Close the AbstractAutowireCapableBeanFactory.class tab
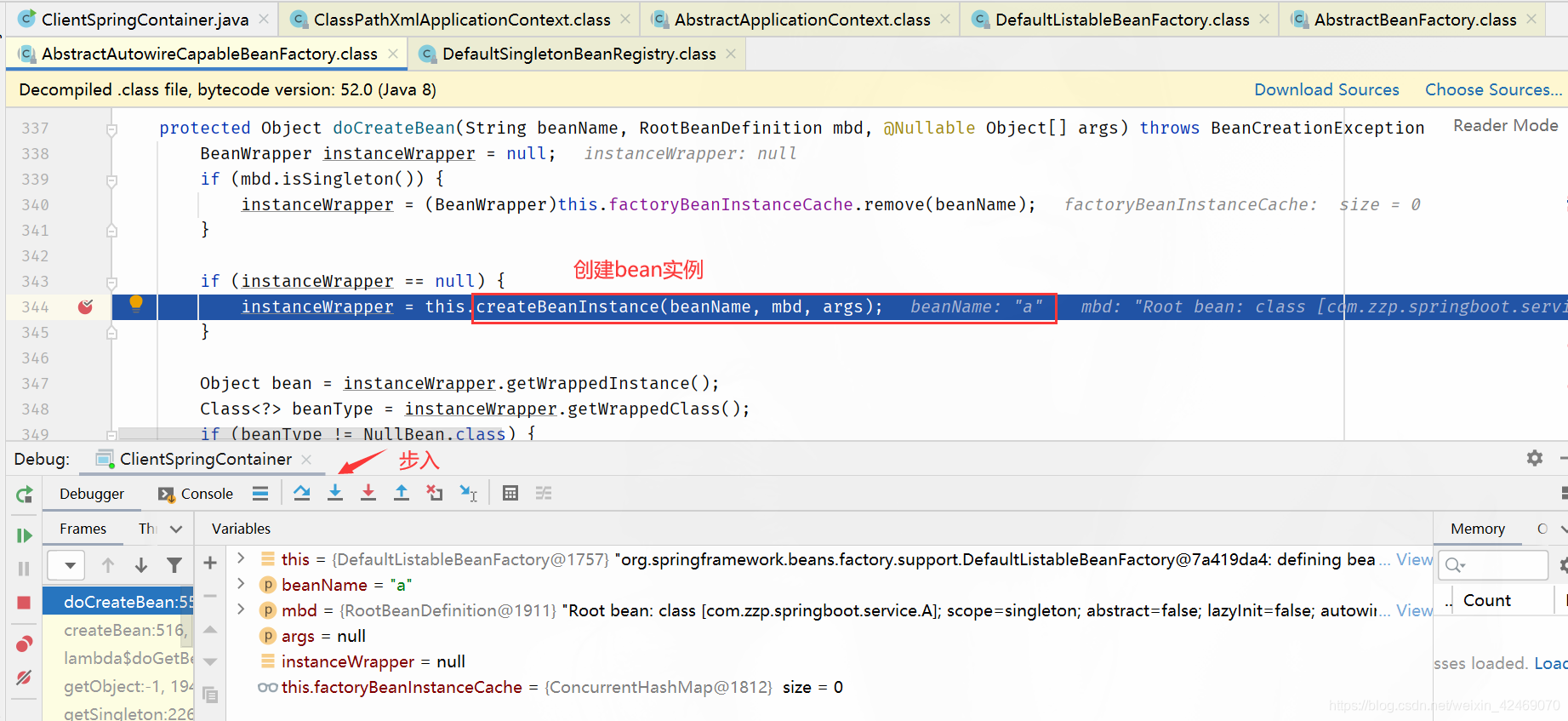Image resolution: width=1568 pixels, height=721 pixels. tap(392, 54)
